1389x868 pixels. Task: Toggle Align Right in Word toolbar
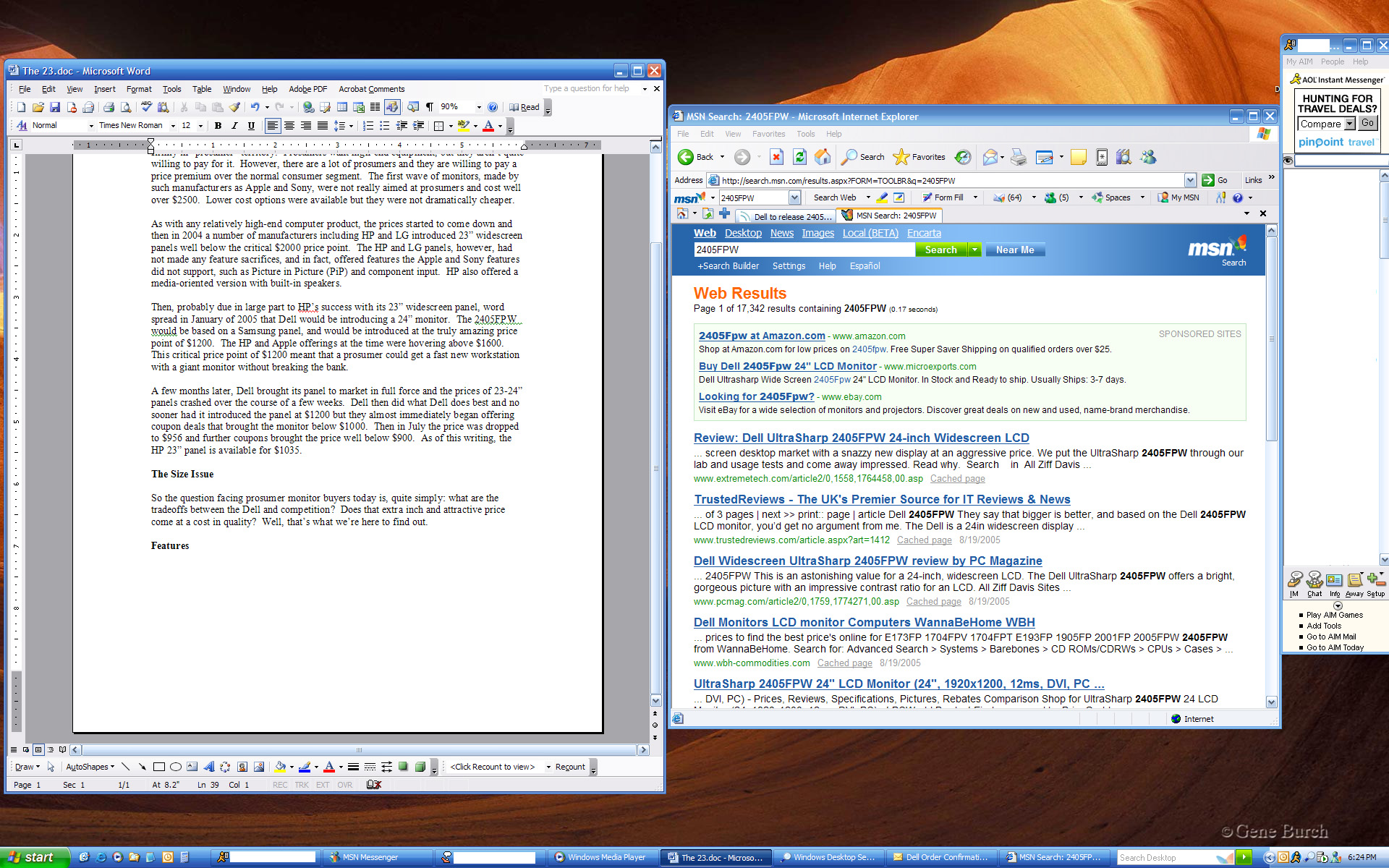point(306,126)
